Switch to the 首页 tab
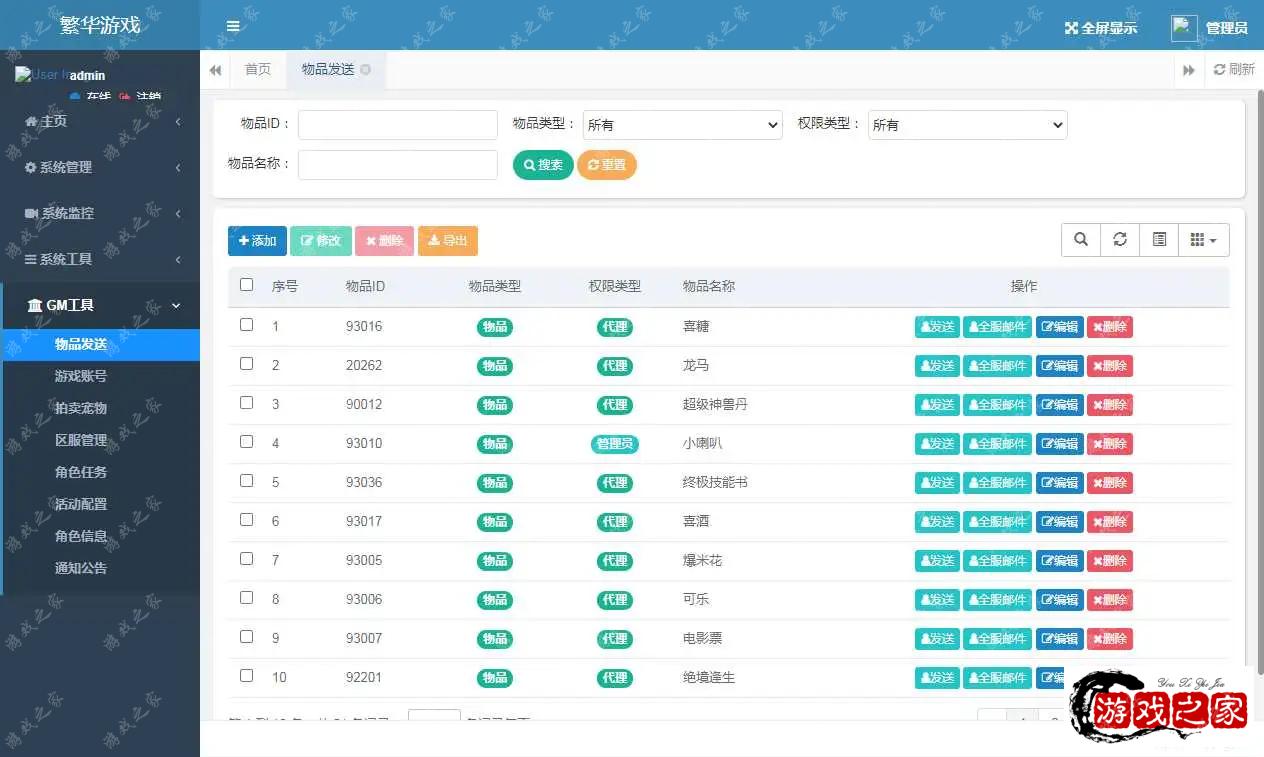Image resolution: width=1264 pixels, height=757 pixels. pos(258,70)
